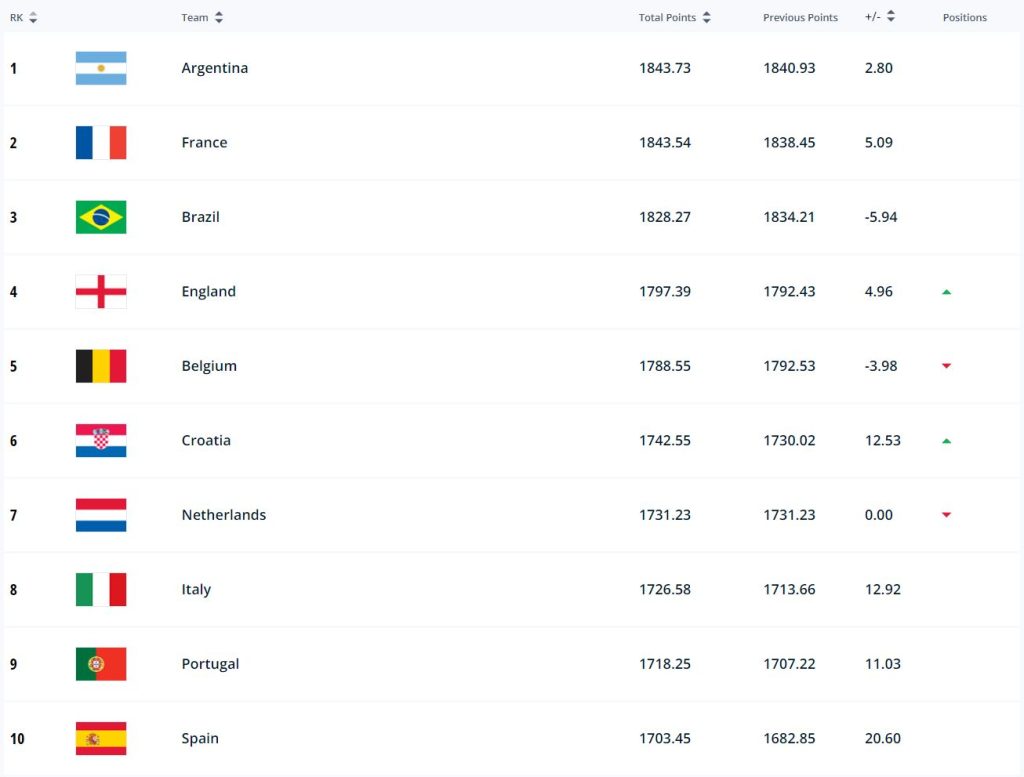1024x777 pixels.
Task: Click the Italy flag icon
Action: 101,590
